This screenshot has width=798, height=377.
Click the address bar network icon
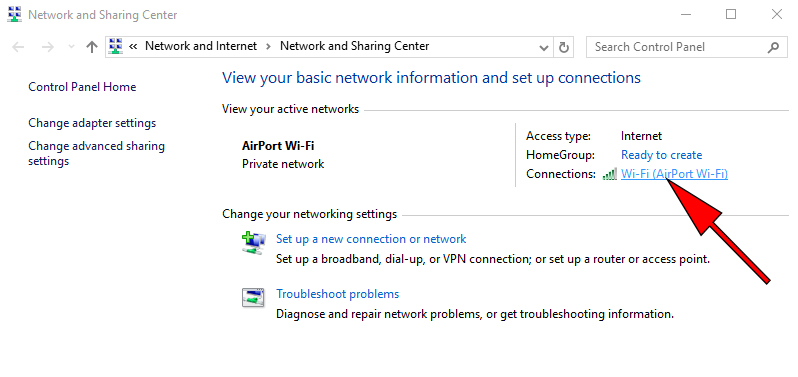point(116,46)
